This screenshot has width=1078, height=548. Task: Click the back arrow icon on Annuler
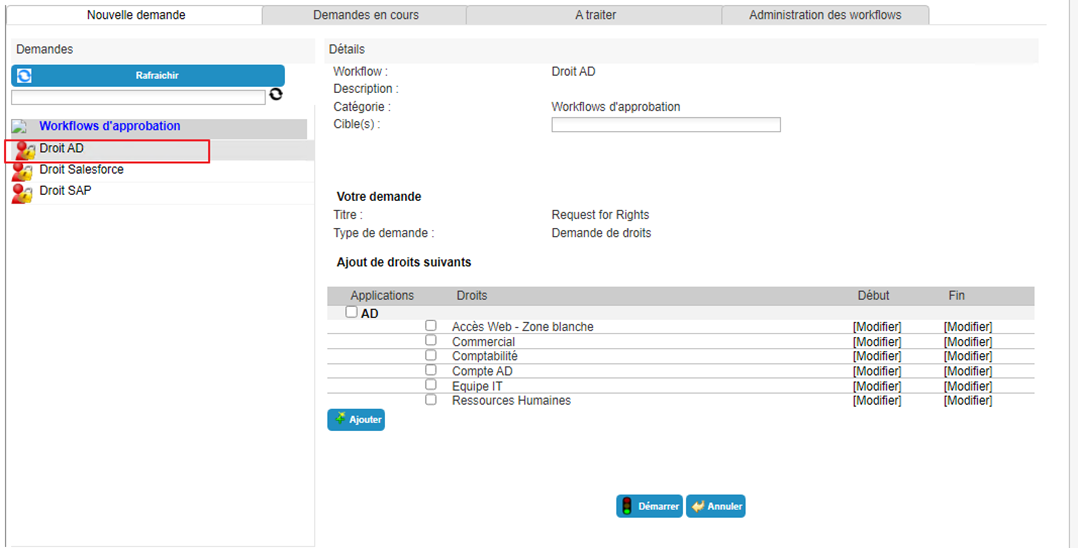pyautogui.click(x=698, y=506)
